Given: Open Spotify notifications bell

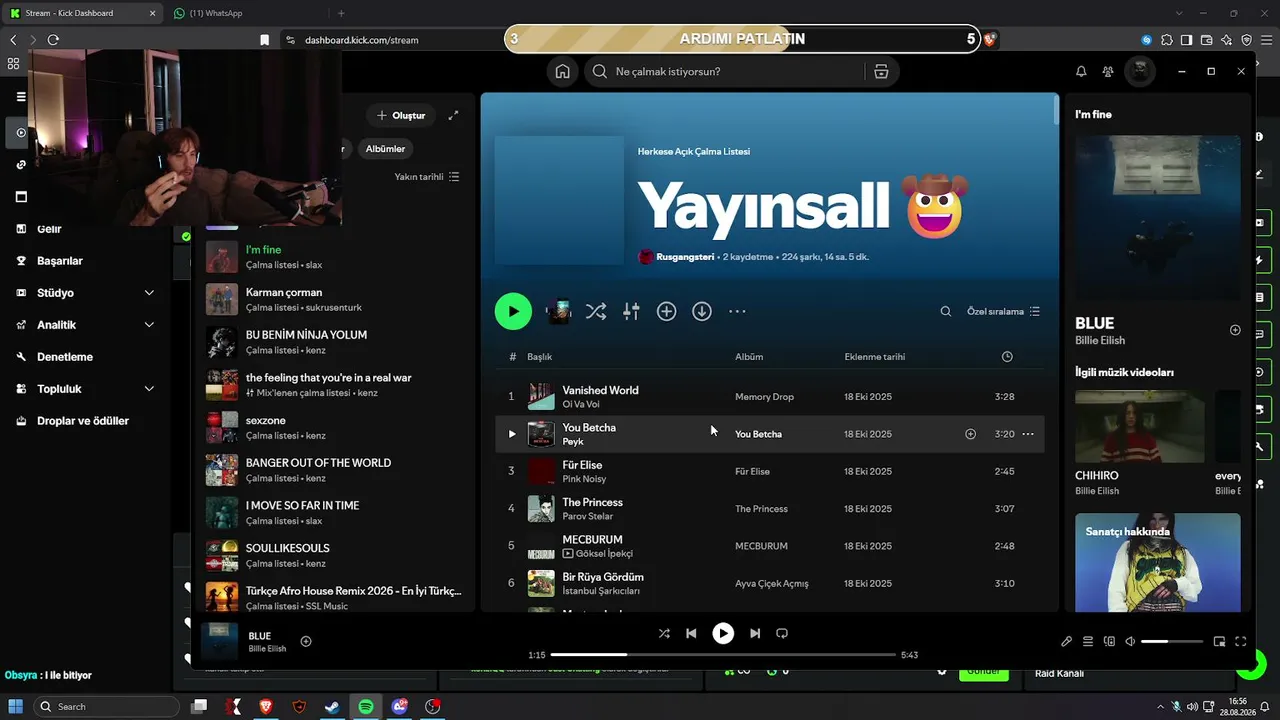Looking at the screenshot, I should (x=1081, y=71).
